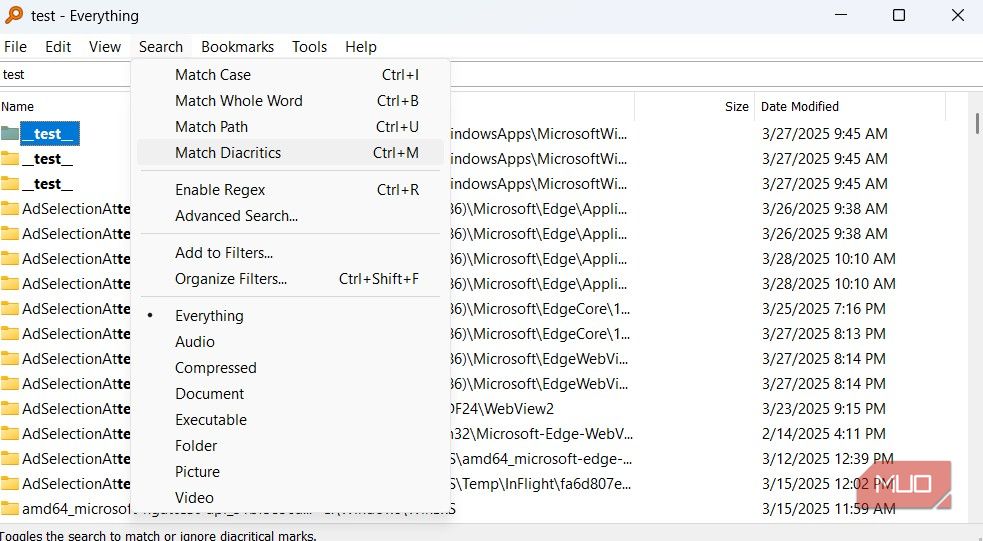Select the Everything filter
Image resolution: width=983 pixels, height=541 pixels.
tap(290, 316)
